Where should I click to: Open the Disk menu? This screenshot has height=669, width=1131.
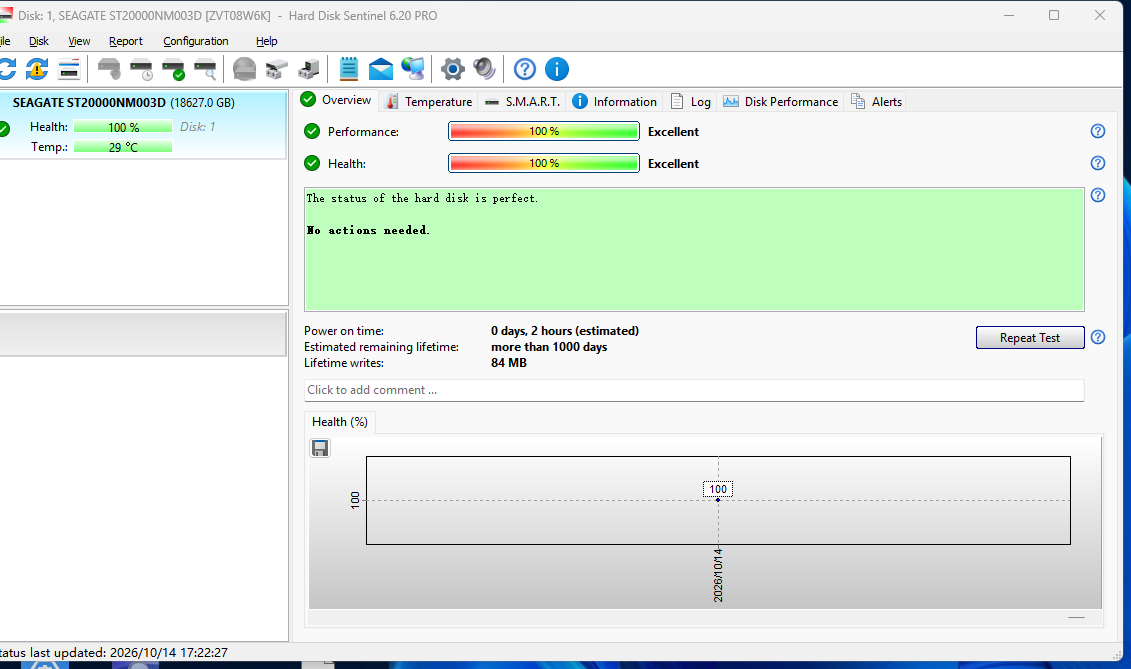pyautogui.click(x=39, y=41)
